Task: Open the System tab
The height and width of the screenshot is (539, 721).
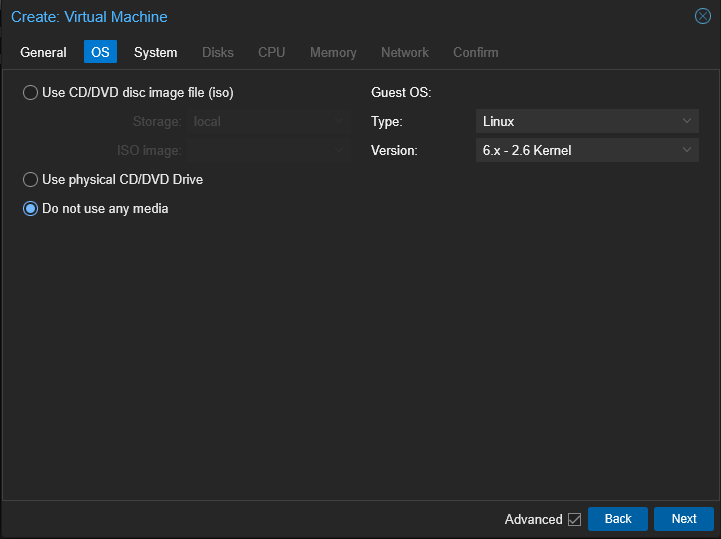Action: pyautogui.click(x=155, y=52)
